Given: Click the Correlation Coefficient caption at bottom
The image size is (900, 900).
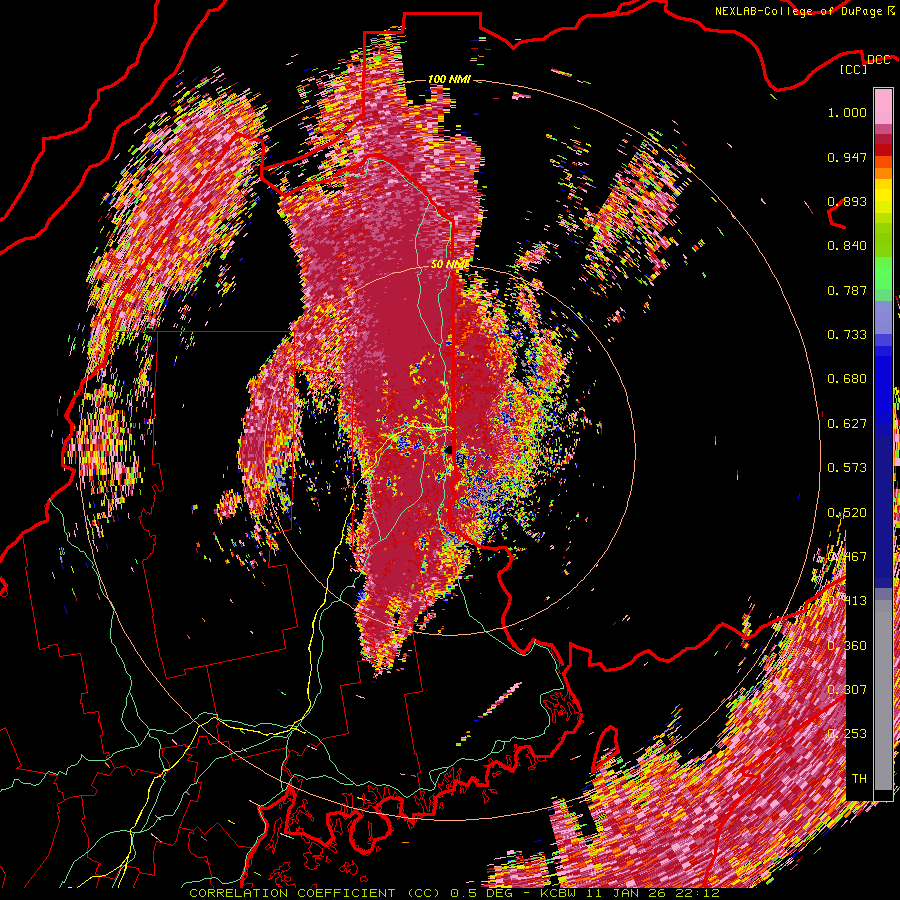Looking at the screenshot, I should (454, 893).
